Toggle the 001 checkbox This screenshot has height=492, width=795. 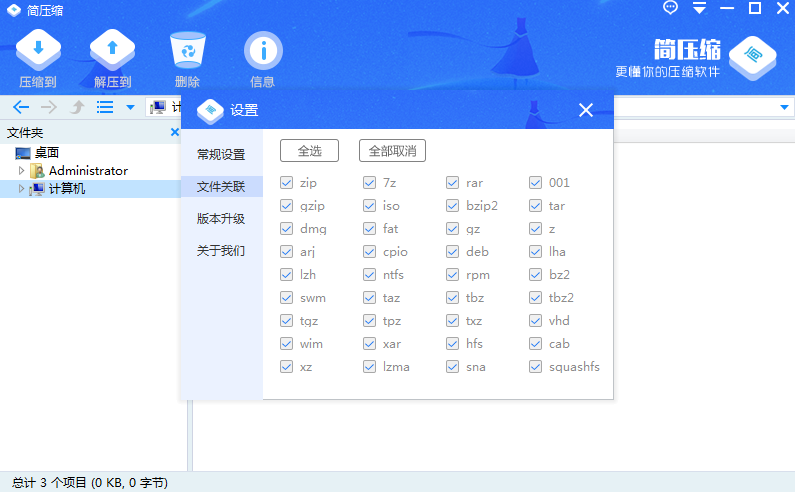tap(535, 183)
